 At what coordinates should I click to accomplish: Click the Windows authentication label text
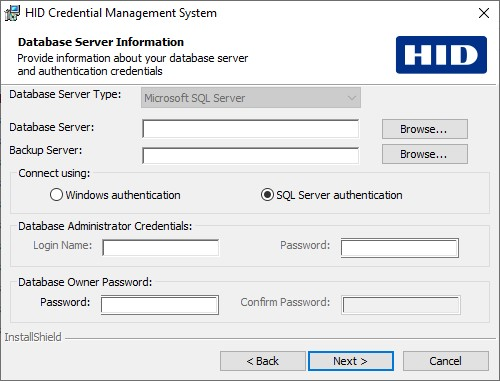click(123, 195)
